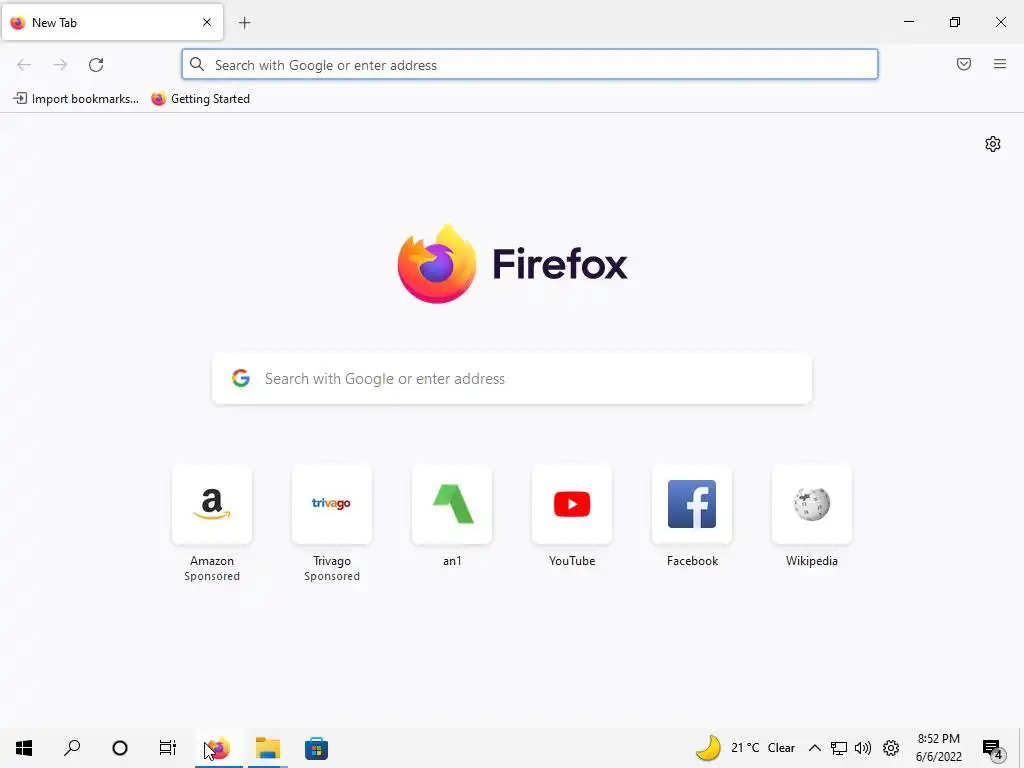Open File Explorer from the taskbar

coord(268,748)
